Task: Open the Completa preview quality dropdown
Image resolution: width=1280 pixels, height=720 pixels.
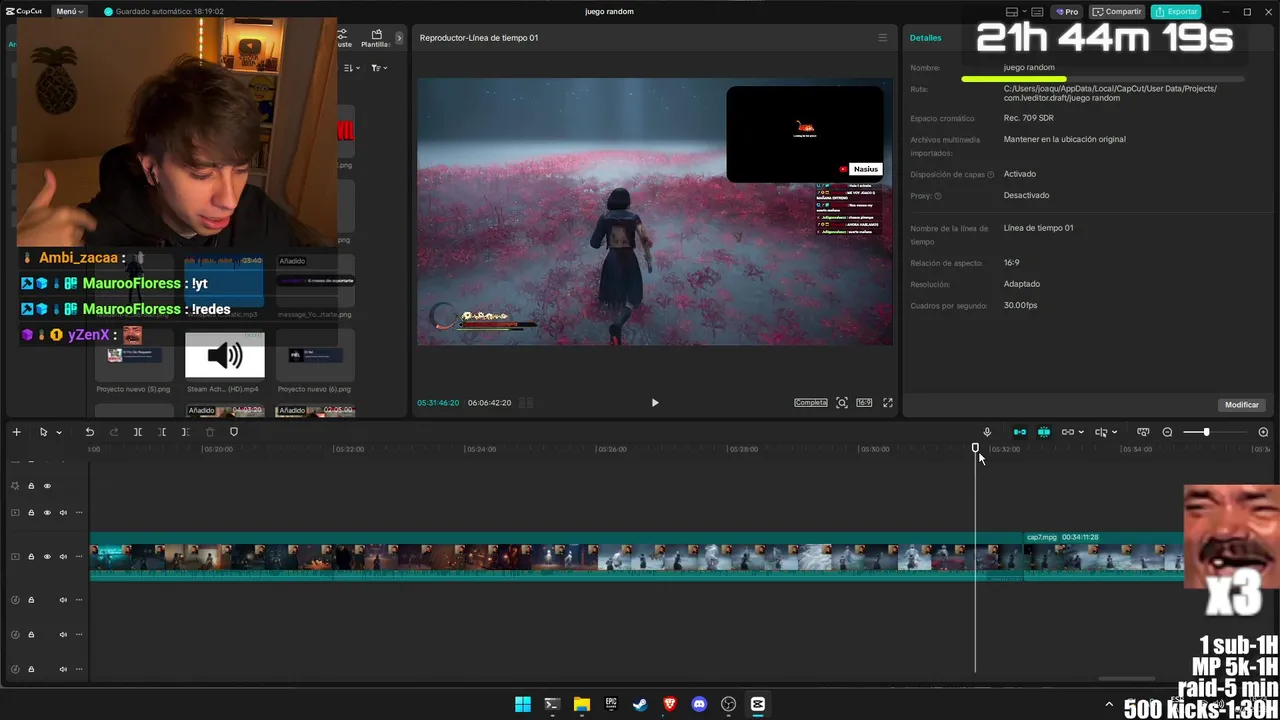Action: pos(811,403)
